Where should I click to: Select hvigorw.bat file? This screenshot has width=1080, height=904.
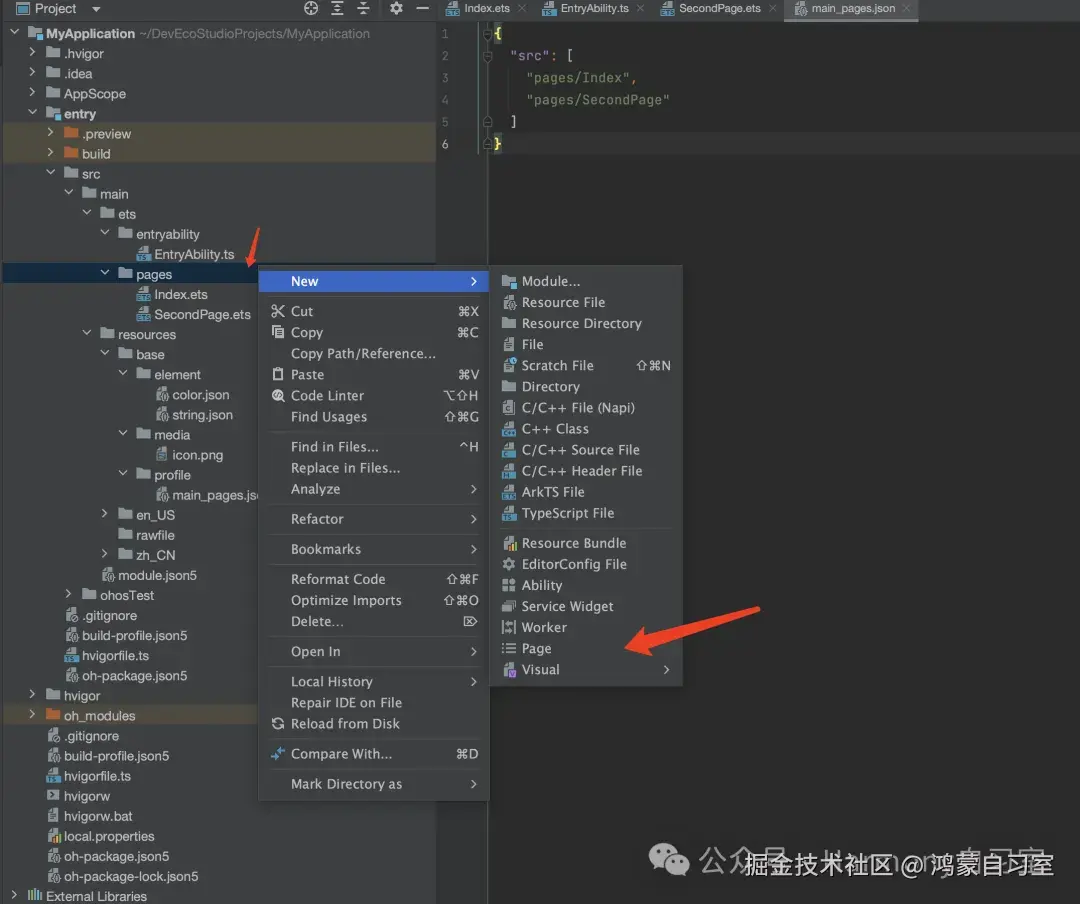pos(90,816)
